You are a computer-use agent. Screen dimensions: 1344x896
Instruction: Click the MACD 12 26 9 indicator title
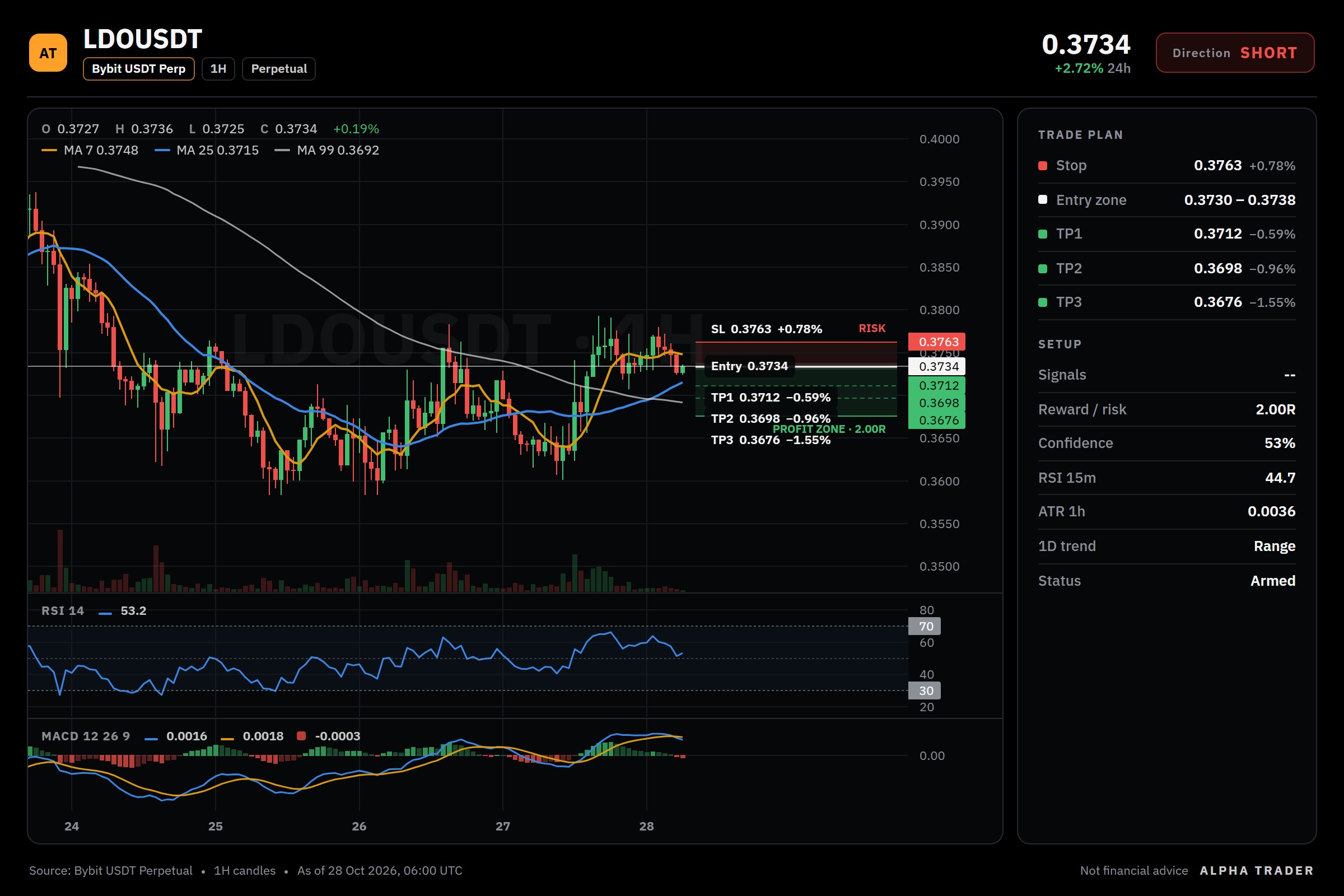pyautogui.click(x=86, y=736)
